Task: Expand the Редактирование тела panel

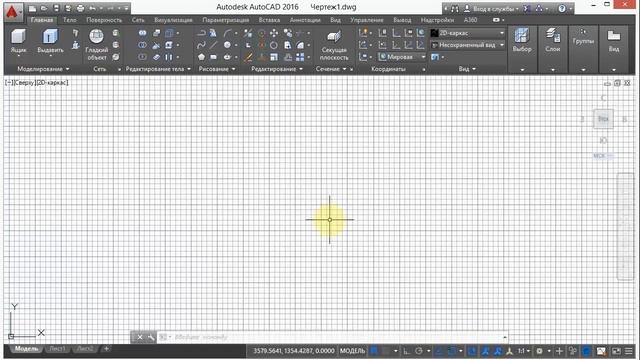Action: (x=158, y=69)
